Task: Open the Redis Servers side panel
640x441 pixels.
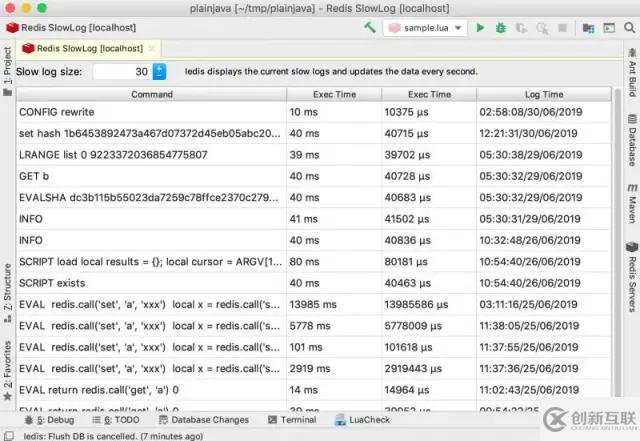Action: coord(632,277)
